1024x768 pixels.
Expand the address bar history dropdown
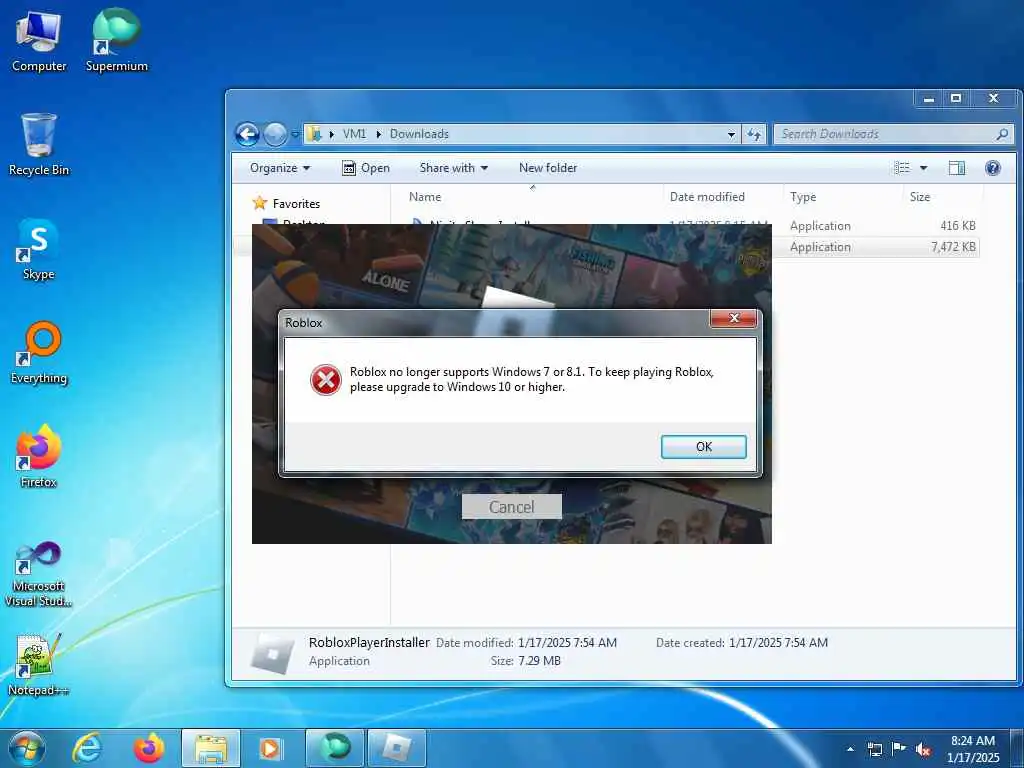(731, 135)
